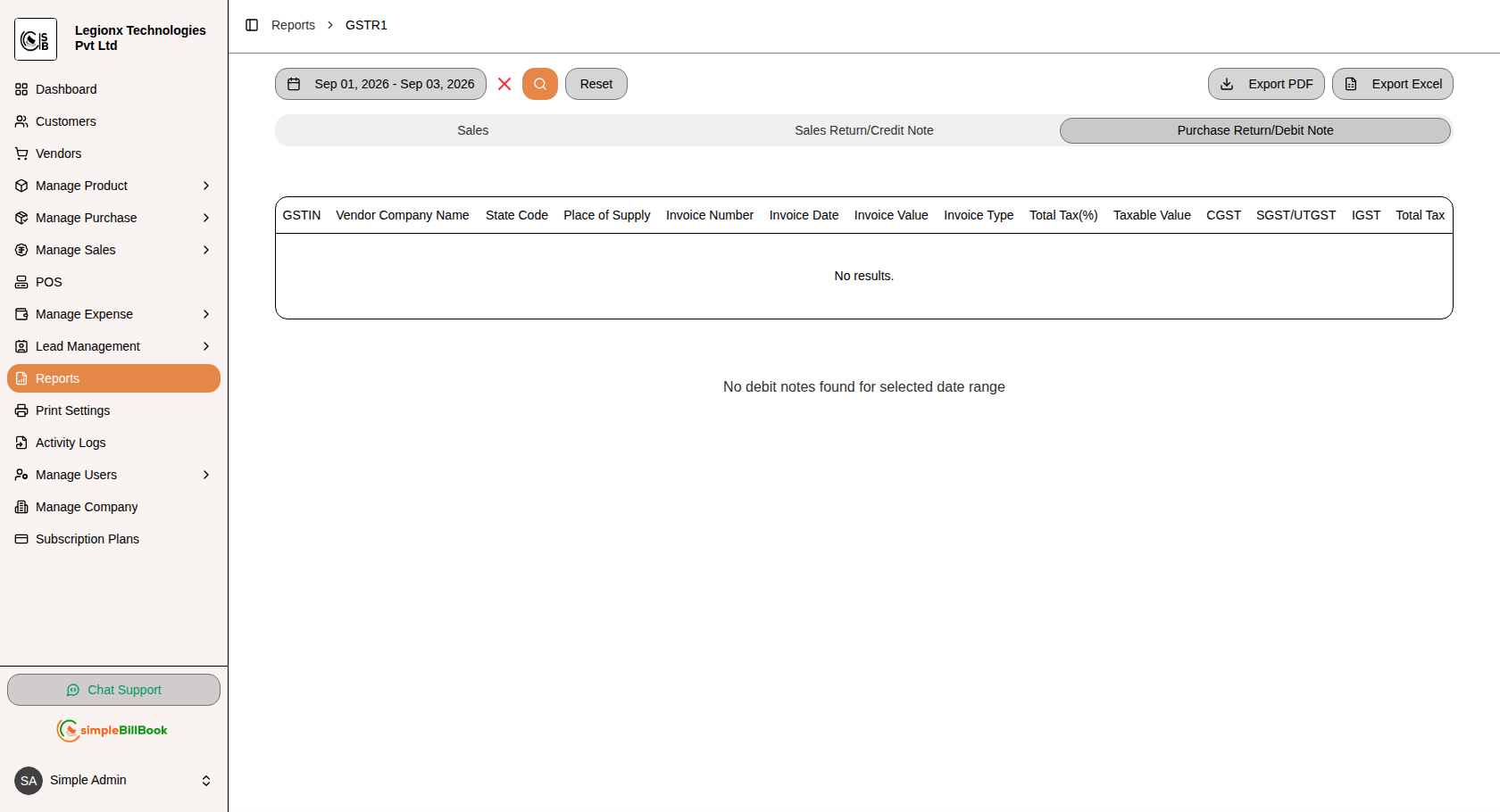Click the Invoice Number column header
Image resolution: width=1500 pixels, height=812 pixels.
click(710, 215)
